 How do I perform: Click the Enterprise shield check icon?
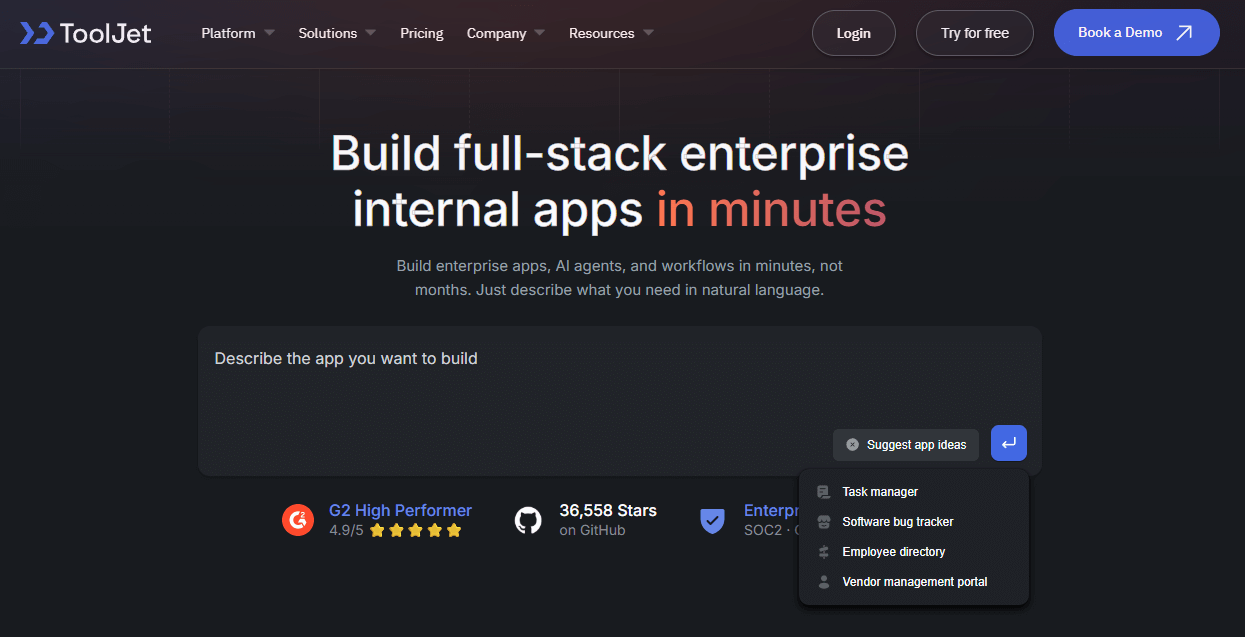tap(712, 520)
